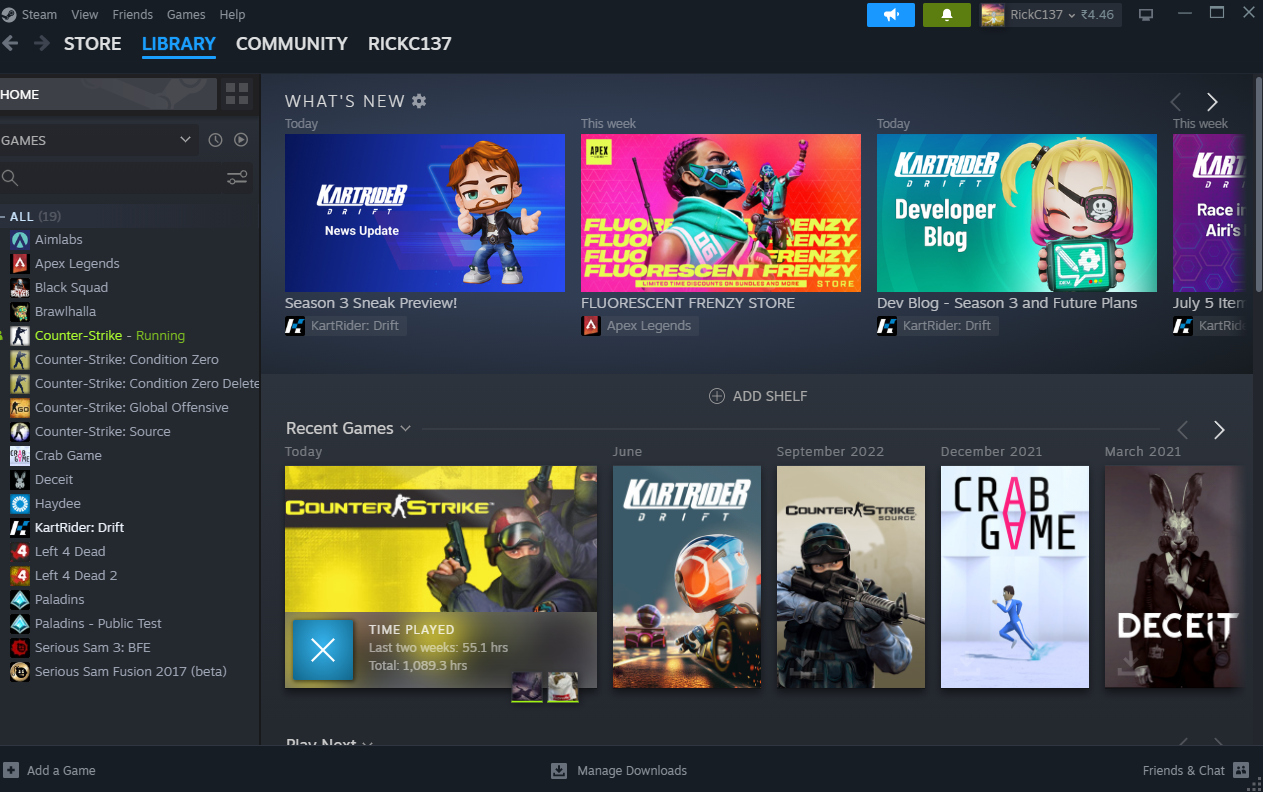Open the Recent Games shelf dropdown
The image size is (1263, 792).
tap(405, 429)
